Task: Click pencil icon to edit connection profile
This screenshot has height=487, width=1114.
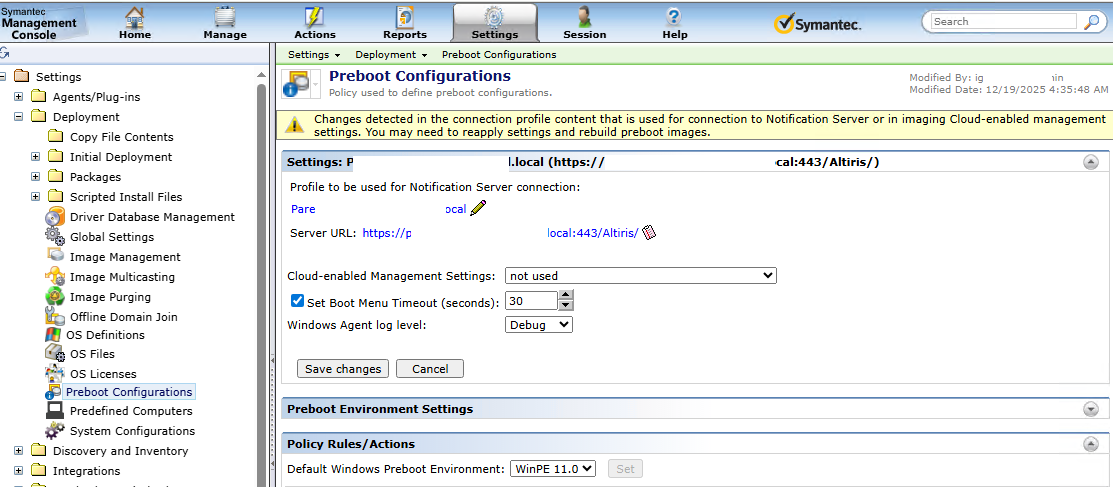Action: point(479,208)
